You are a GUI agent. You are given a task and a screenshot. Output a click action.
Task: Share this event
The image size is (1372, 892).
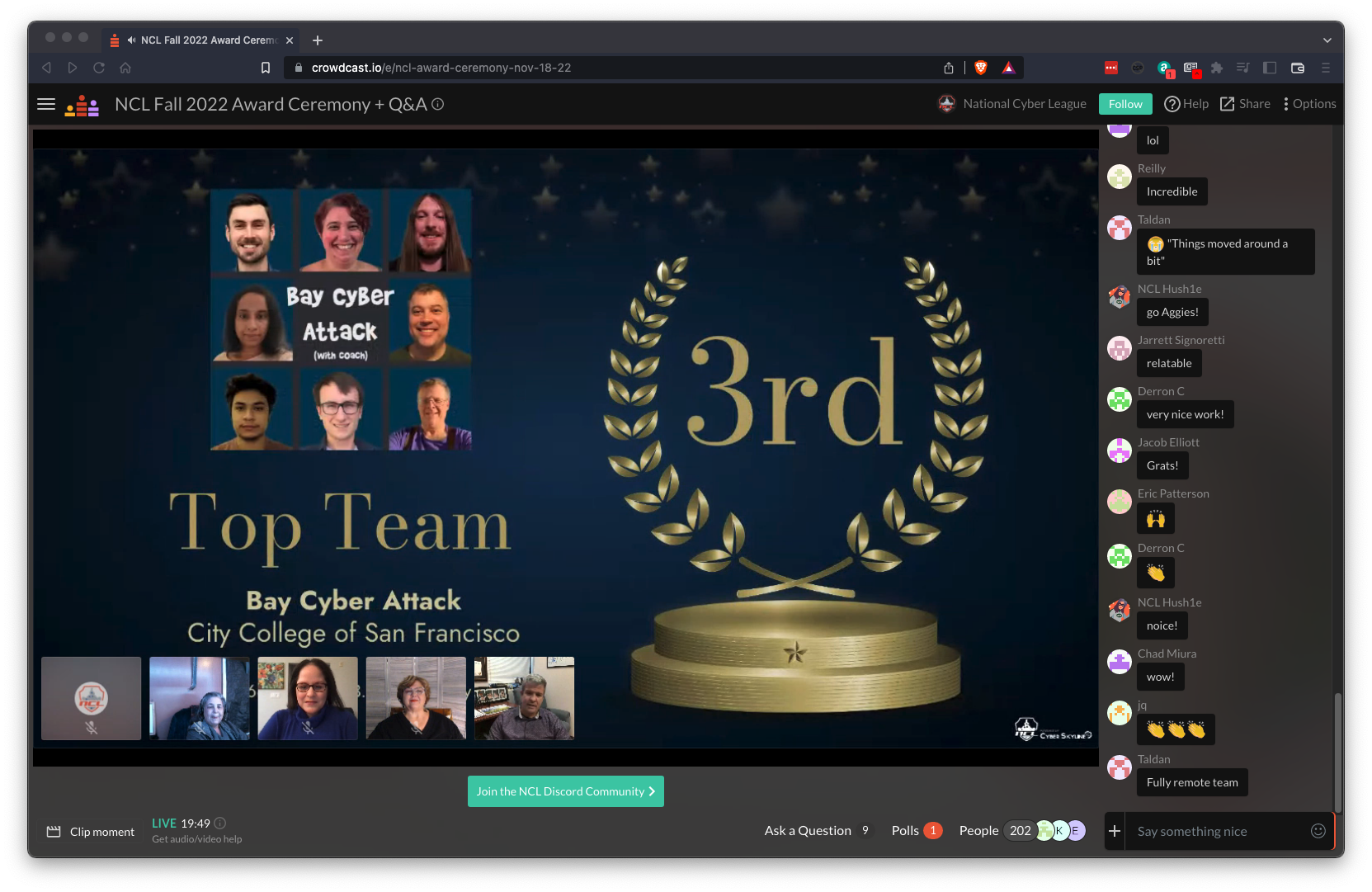[x=1245, y=104]
